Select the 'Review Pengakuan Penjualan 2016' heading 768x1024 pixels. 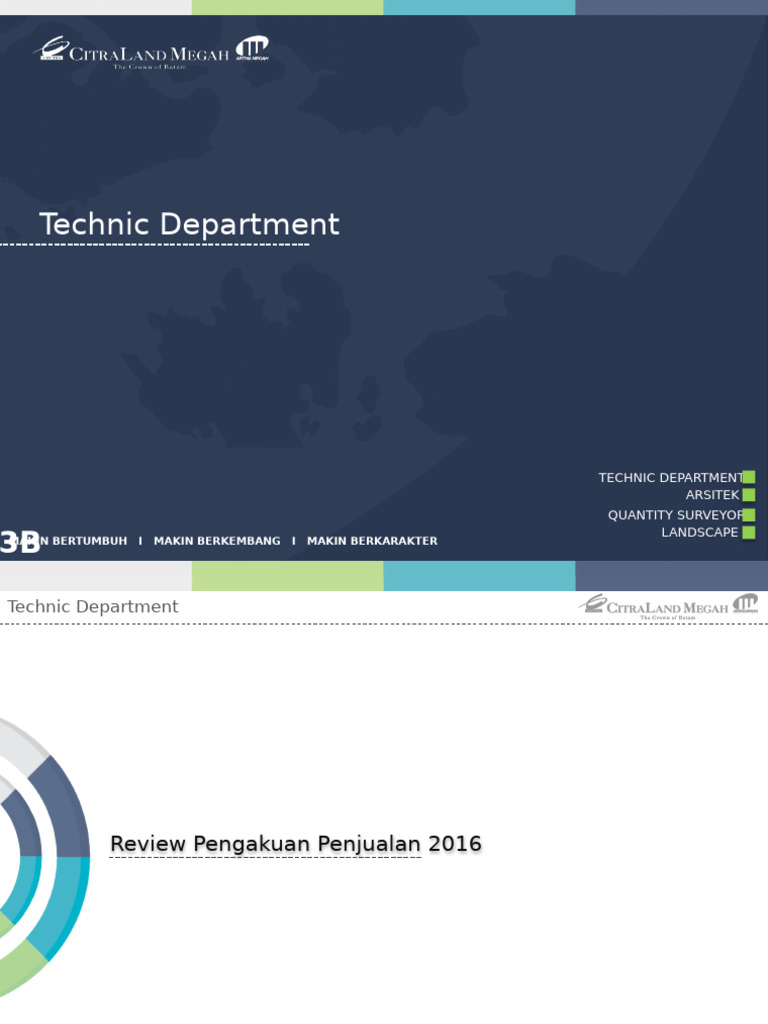point(296,843)
